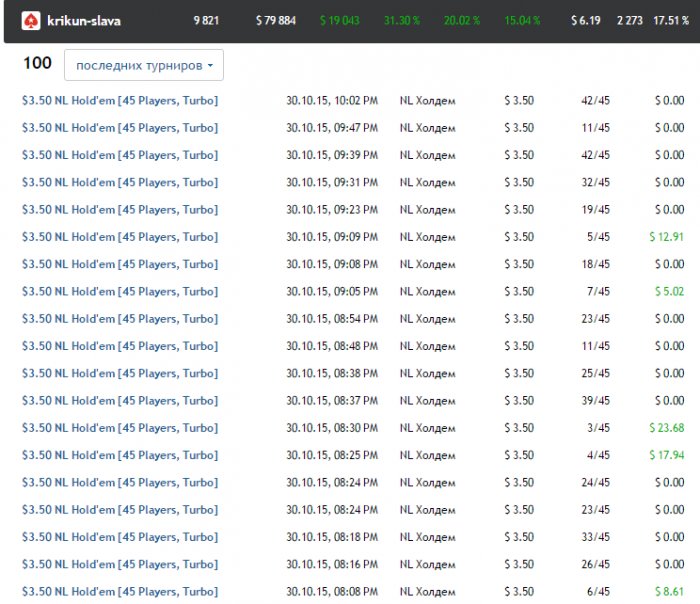This screenshot has height=604, width=700.
Task: Click the 18/45 finishing place
Action: (596, 264)
